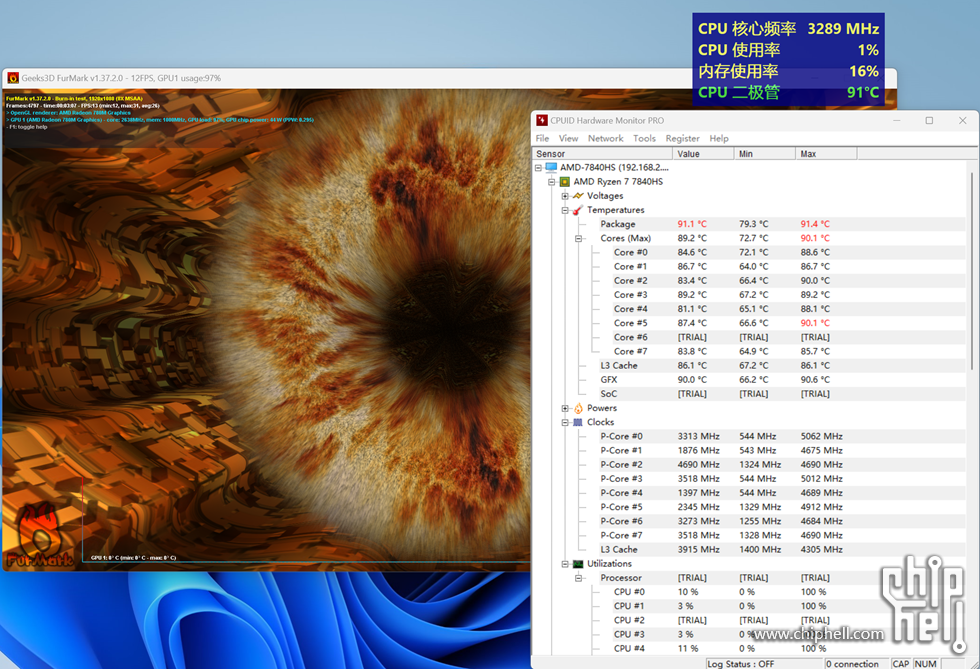Image resolution: width=980 pixels, height=669 pixels.
Task: Click the Utilizations category icon
Action: (x=578, y=564)
